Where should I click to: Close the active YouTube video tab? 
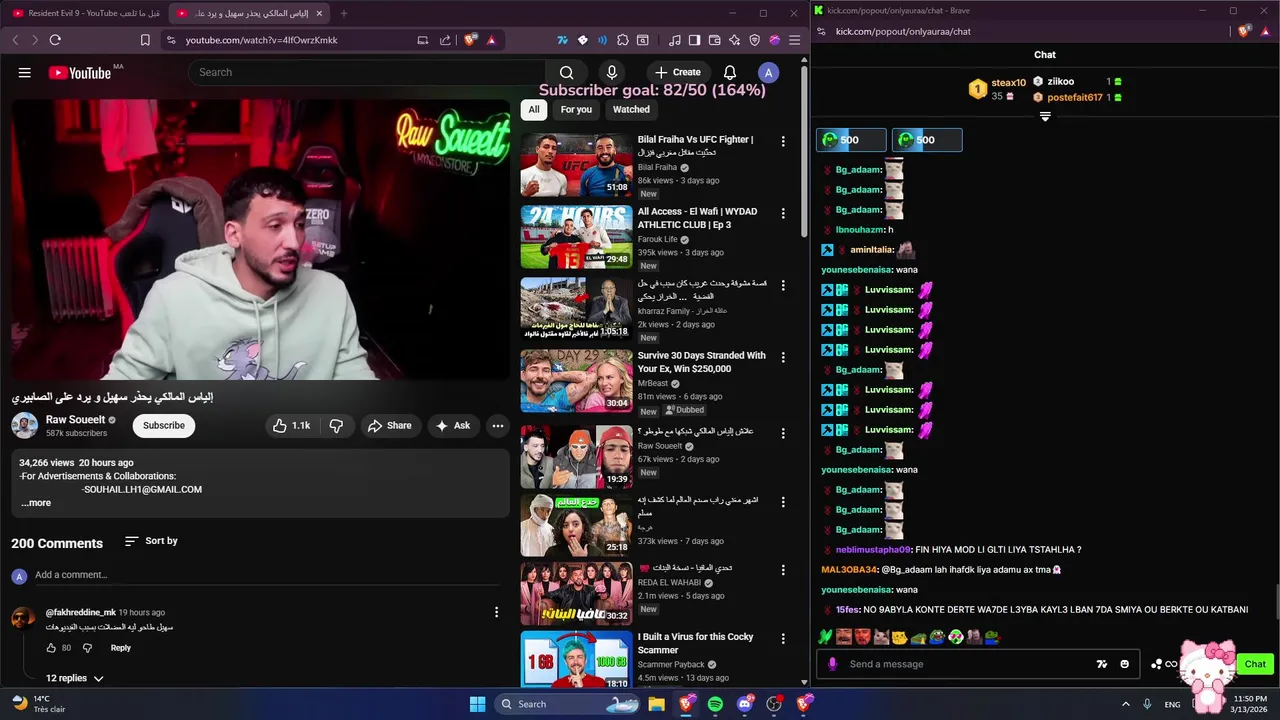[x=319, y=13]
